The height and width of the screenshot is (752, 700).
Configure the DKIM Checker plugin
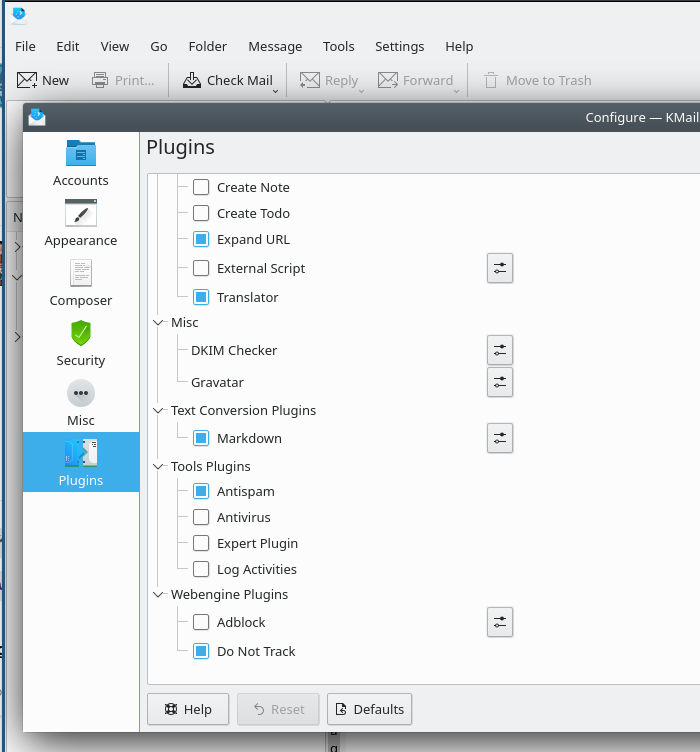500,350
